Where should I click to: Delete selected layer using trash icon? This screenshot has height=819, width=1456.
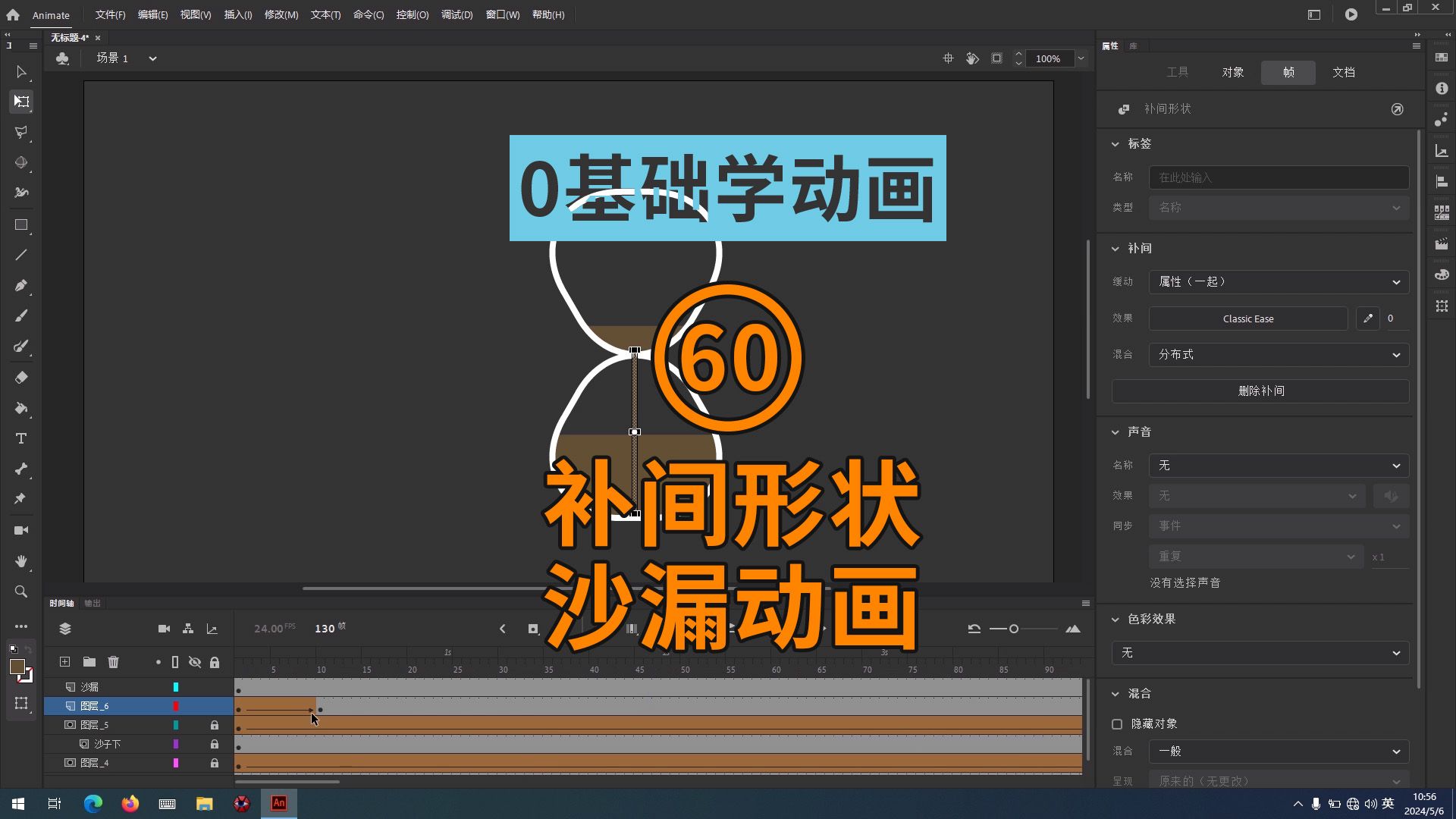point(113,661)
